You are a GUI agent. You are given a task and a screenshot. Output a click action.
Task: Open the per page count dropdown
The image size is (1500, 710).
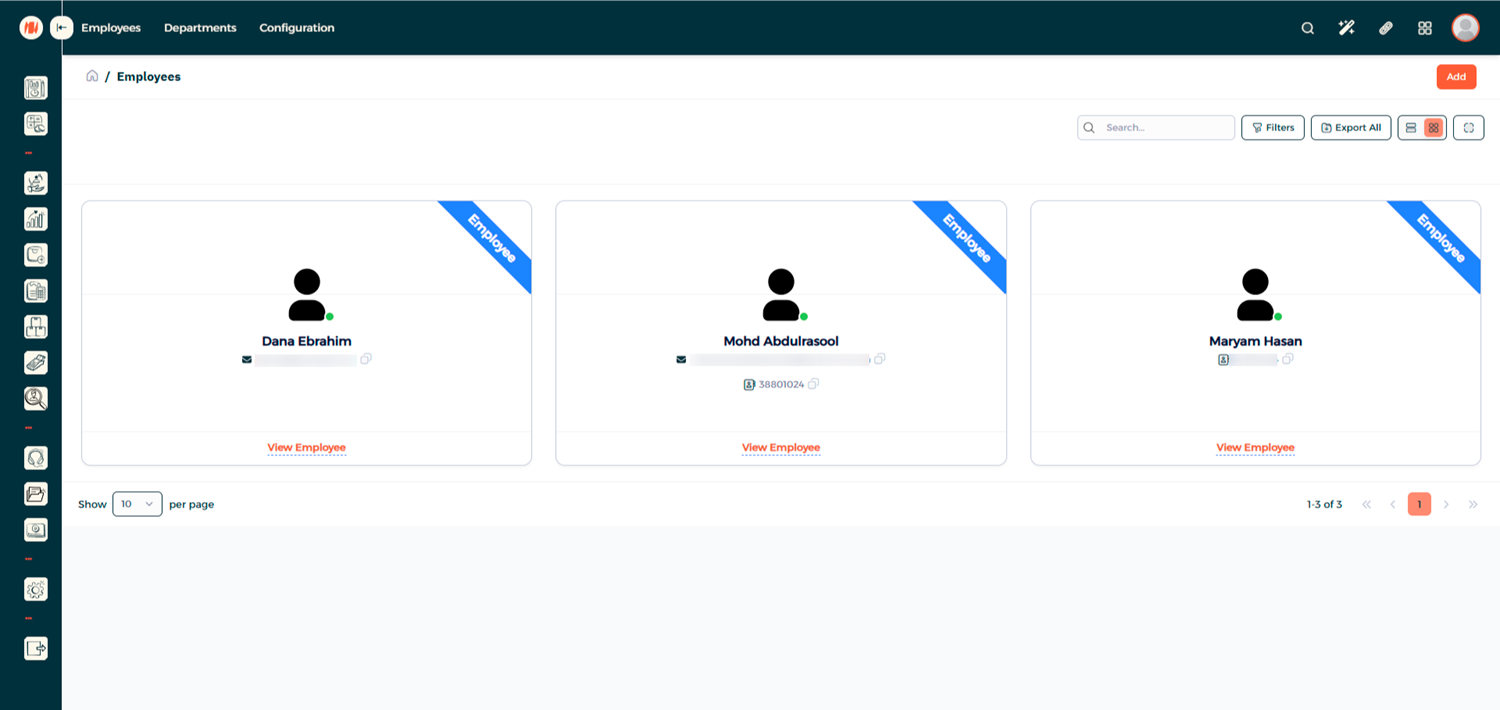pos(137,504)
